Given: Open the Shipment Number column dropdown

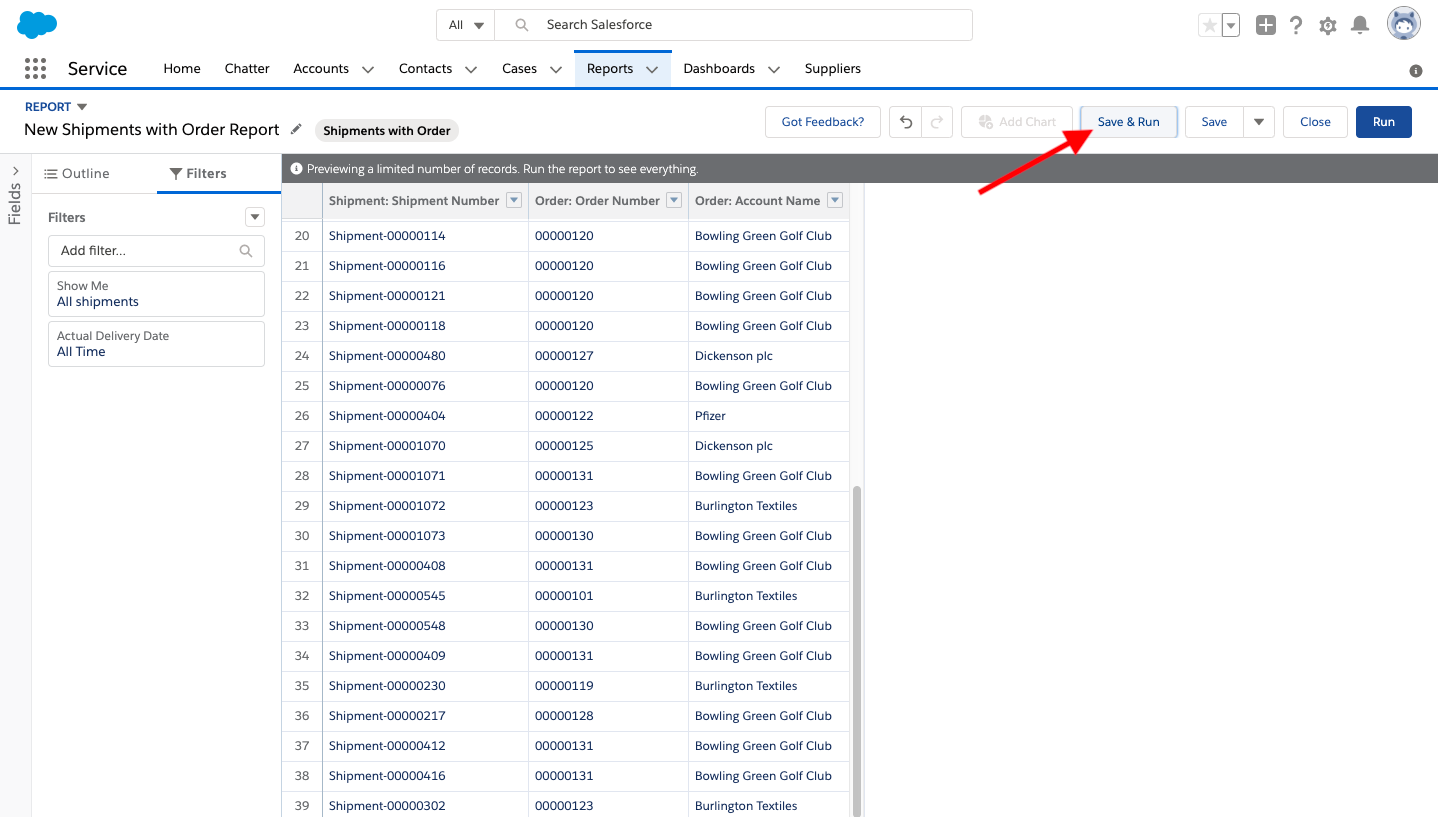Looking at the screenshot, I should click(514, 200).
